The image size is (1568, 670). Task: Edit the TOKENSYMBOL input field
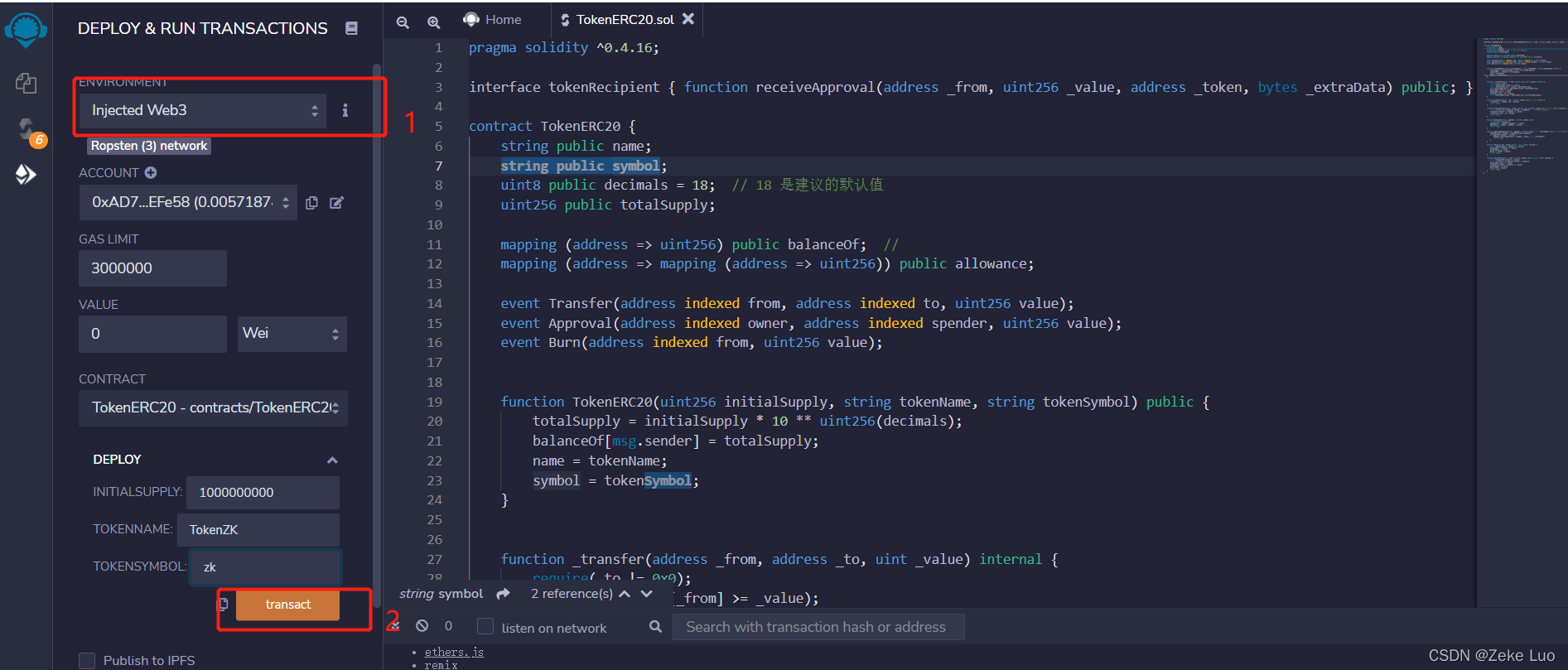(265, 566)
